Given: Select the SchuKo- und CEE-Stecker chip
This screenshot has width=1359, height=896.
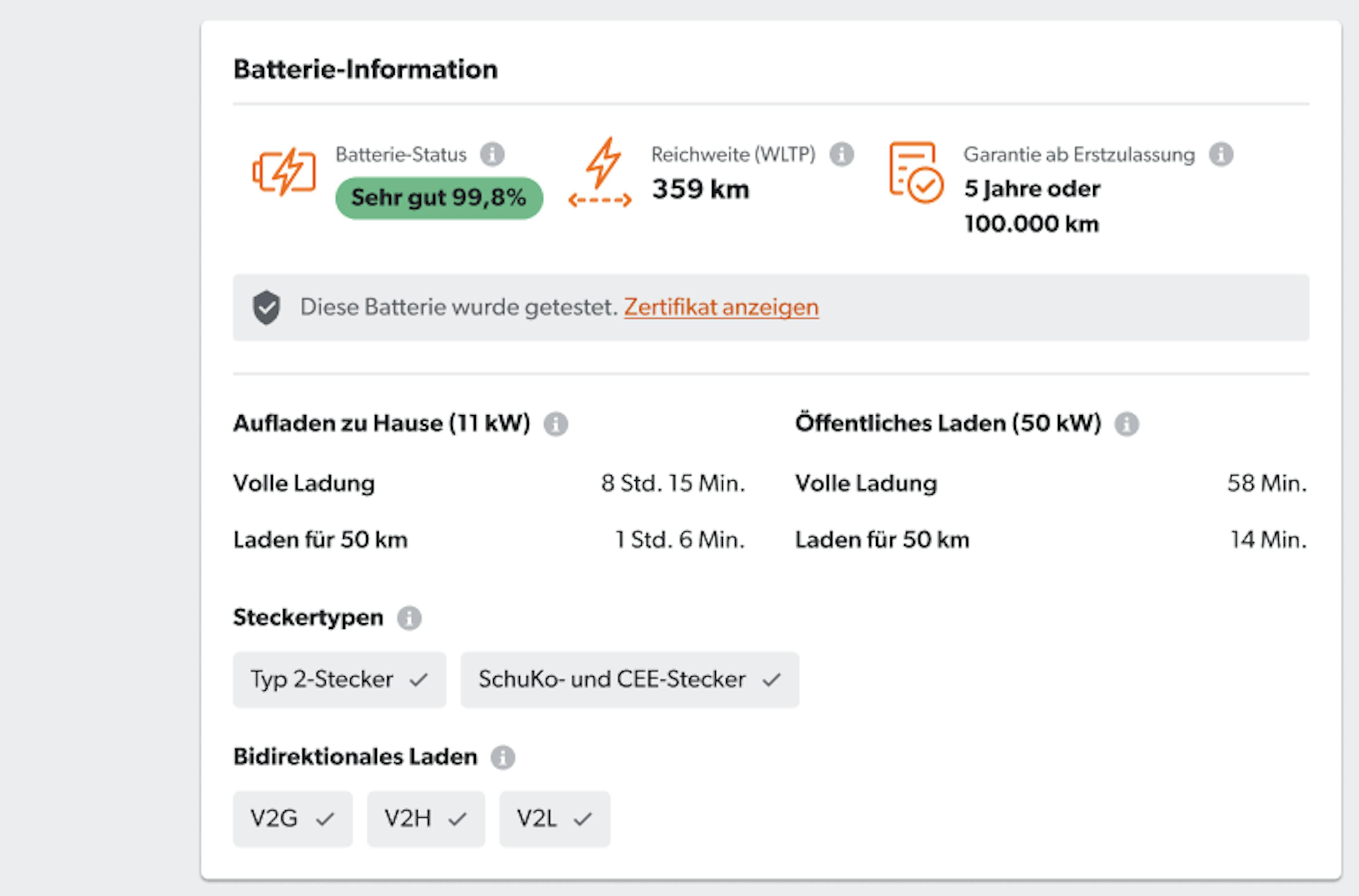Looking at the screenshot, I should [x=630, y=680].
